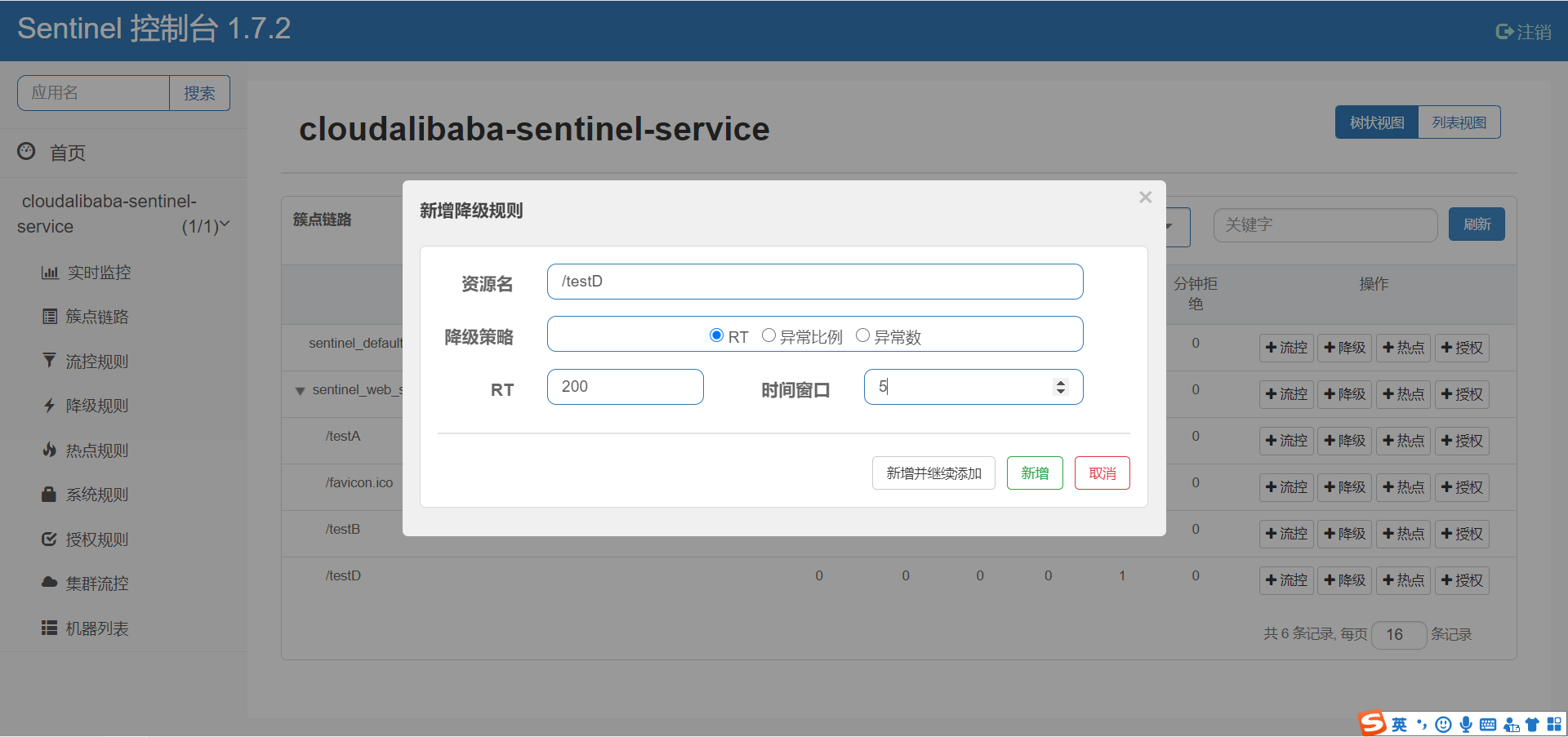1568x737 pixels.
Task: Add 降级 rule for /favicon.ico row
Action: click(1345, 487)
